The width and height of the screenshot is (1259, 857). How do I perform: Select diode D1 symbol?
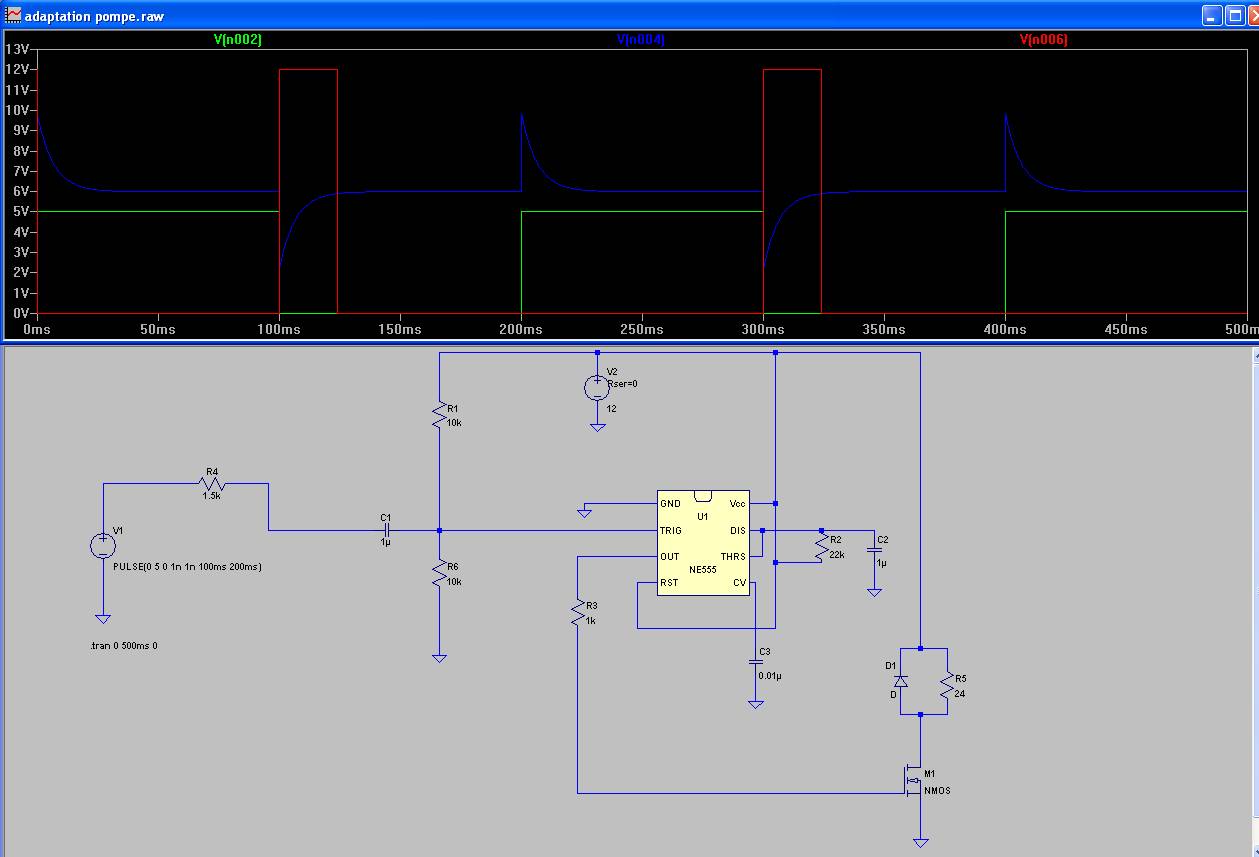[900, 681]
